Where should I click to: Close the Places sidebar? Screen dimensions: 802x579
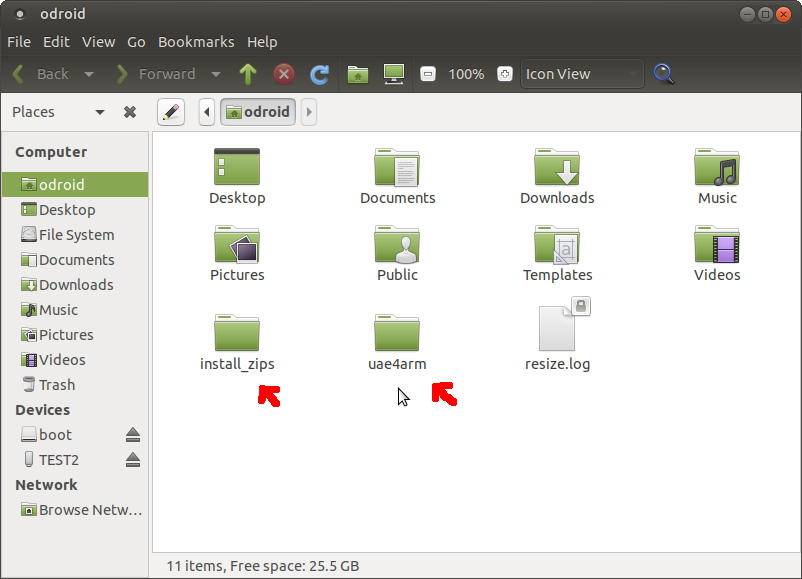[130, 112]
